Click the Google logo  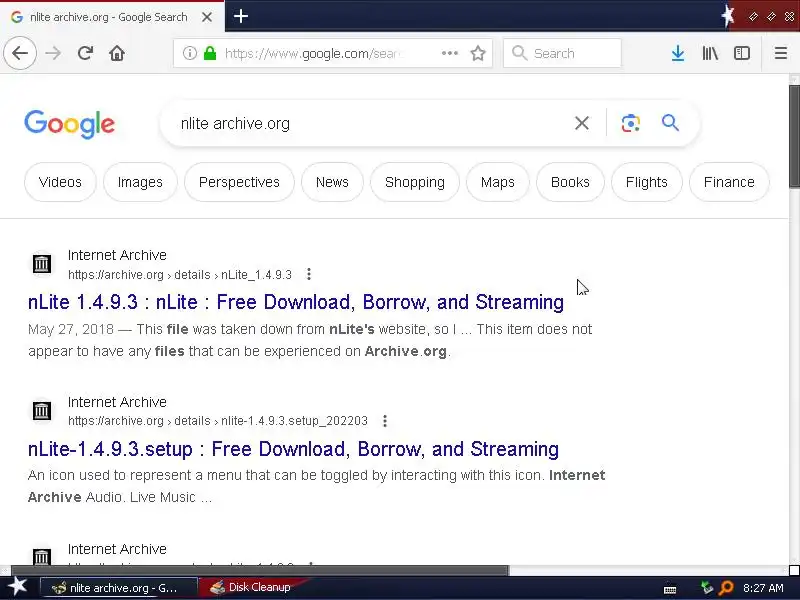click(69, 124)
